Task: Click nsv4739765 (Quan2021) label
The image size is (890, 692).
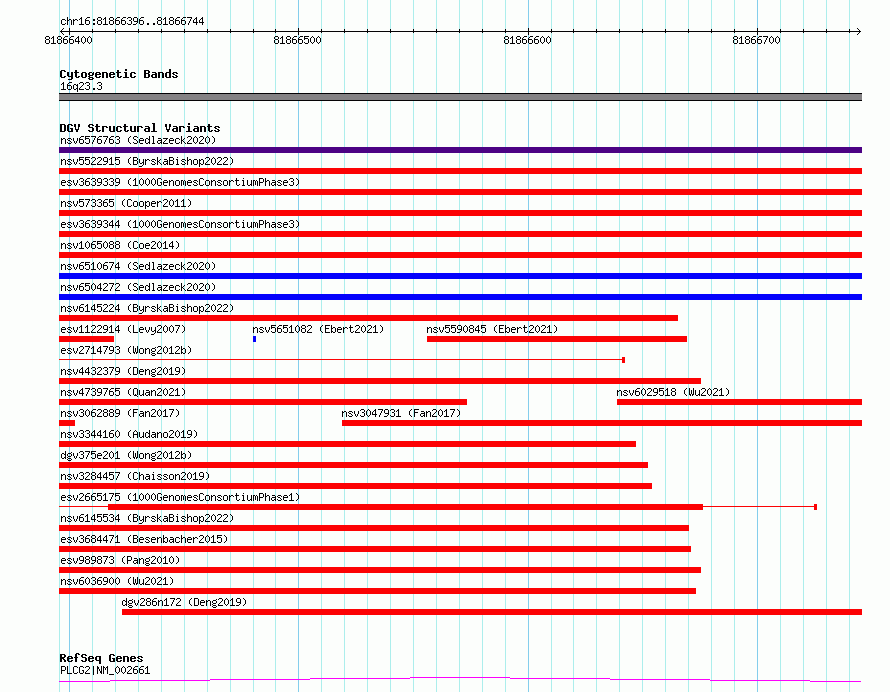Action: pyautogui.click(x=123, y=392)
